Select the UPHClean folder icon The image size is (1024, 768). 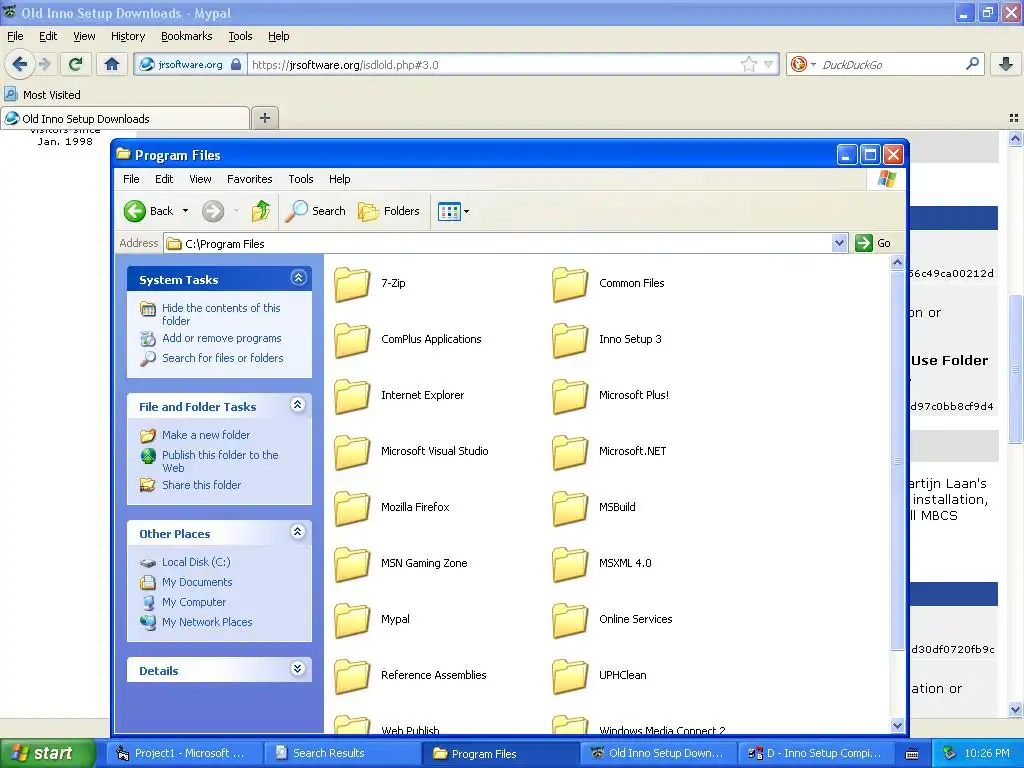coord(570,676)
